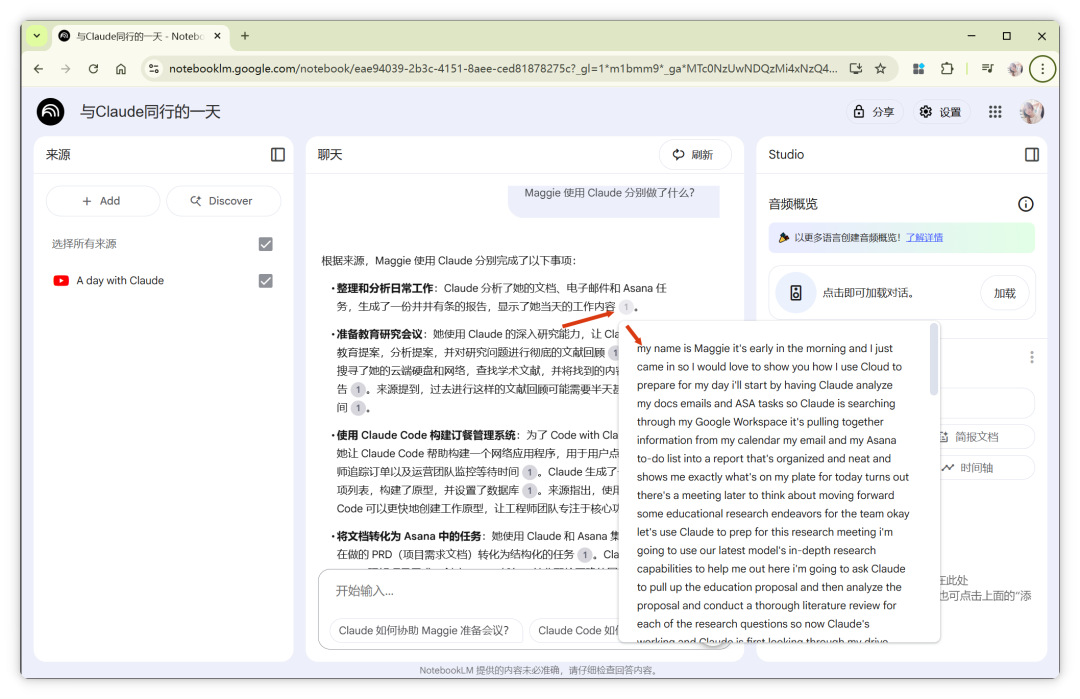Image resolution: width=1080 pixels, height=699 pixels.
Task: Switch to the 与Claude同行的一天 browser tab
Action: click(139, 36)
